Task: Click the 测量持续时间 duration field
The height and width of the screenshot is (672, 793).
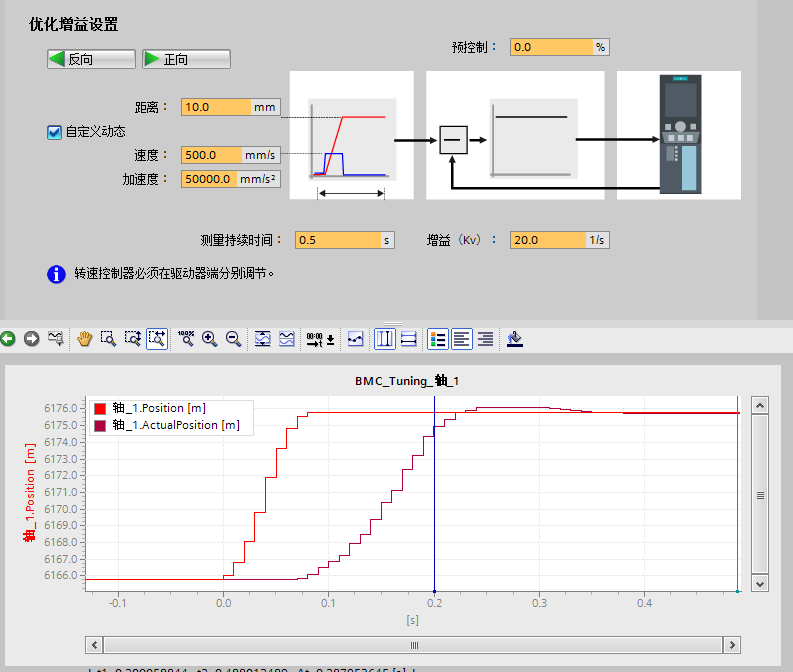Action: [338, 240]
